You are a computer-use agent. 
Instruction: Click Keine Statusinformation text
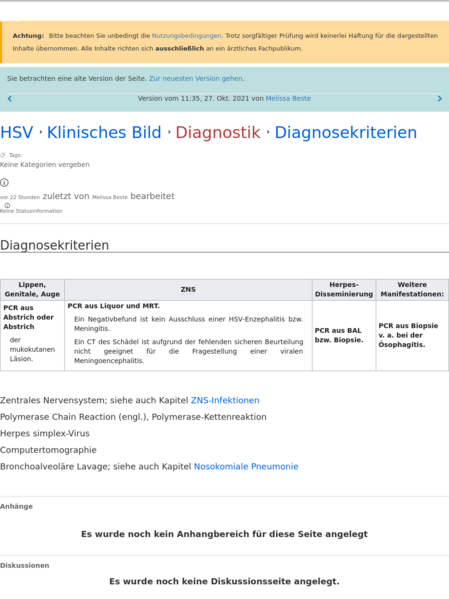[31, 211]
